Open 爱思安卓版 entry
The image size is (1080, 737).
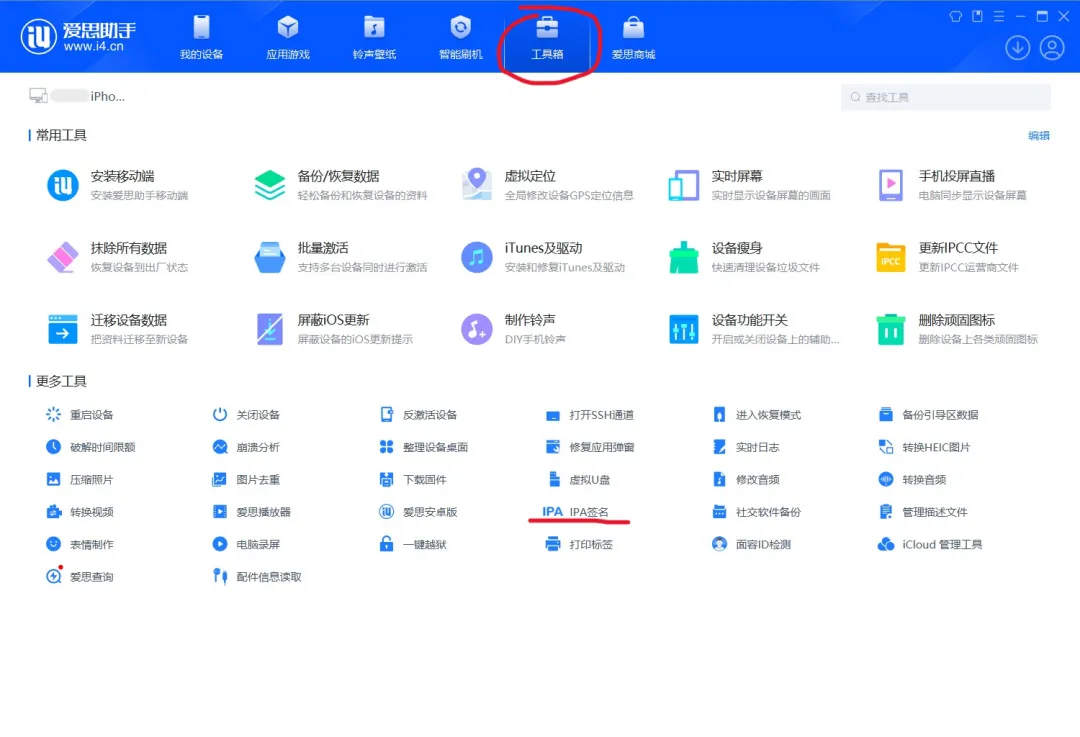(x=418, y=512)
